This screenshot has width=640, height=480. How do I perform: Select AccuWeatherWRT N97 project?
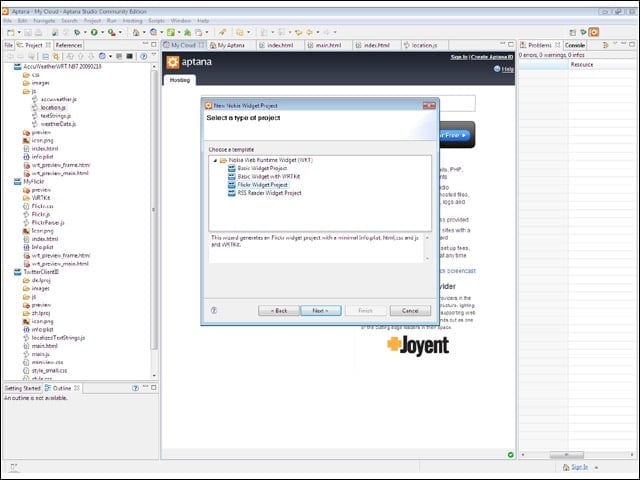58,66
